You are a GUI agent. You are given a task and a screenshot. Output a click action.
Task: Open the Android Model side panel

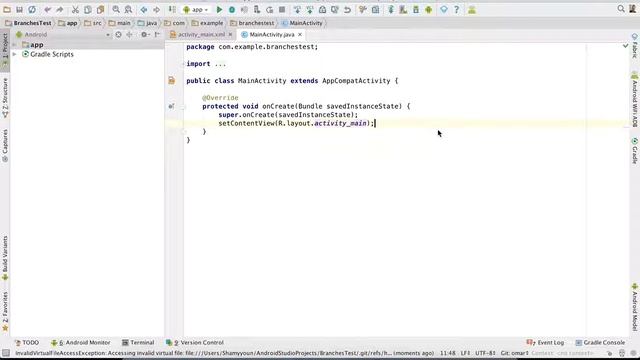pos(635,307)
